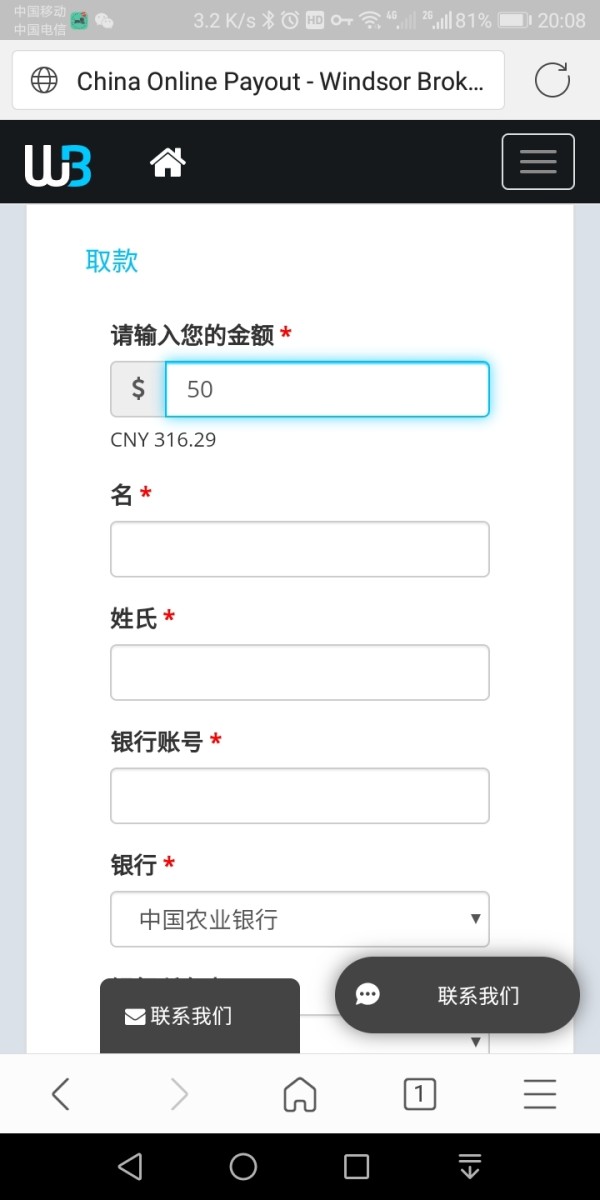
Task: Open the browser bottom menu icon
Action: pyautogui.click(x=539, y=1095)
